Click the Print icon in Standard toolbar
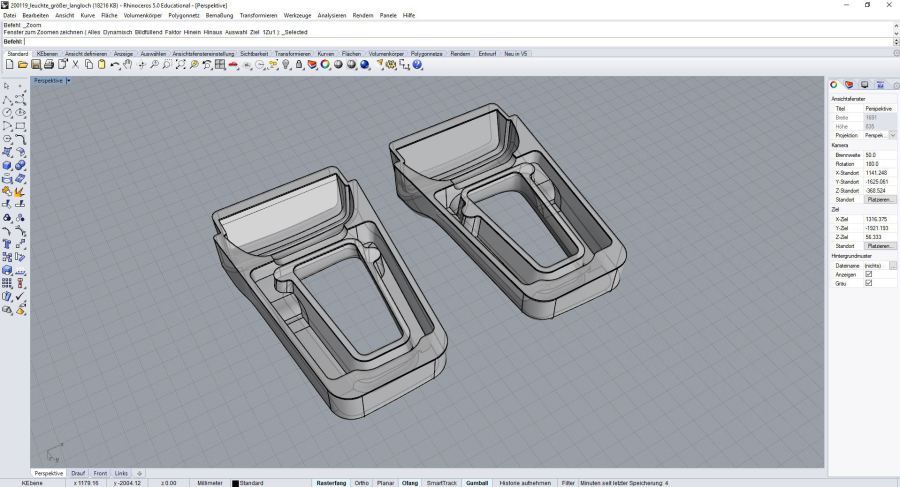The width and height of the screenshot is (900, 487). [48, 64]
